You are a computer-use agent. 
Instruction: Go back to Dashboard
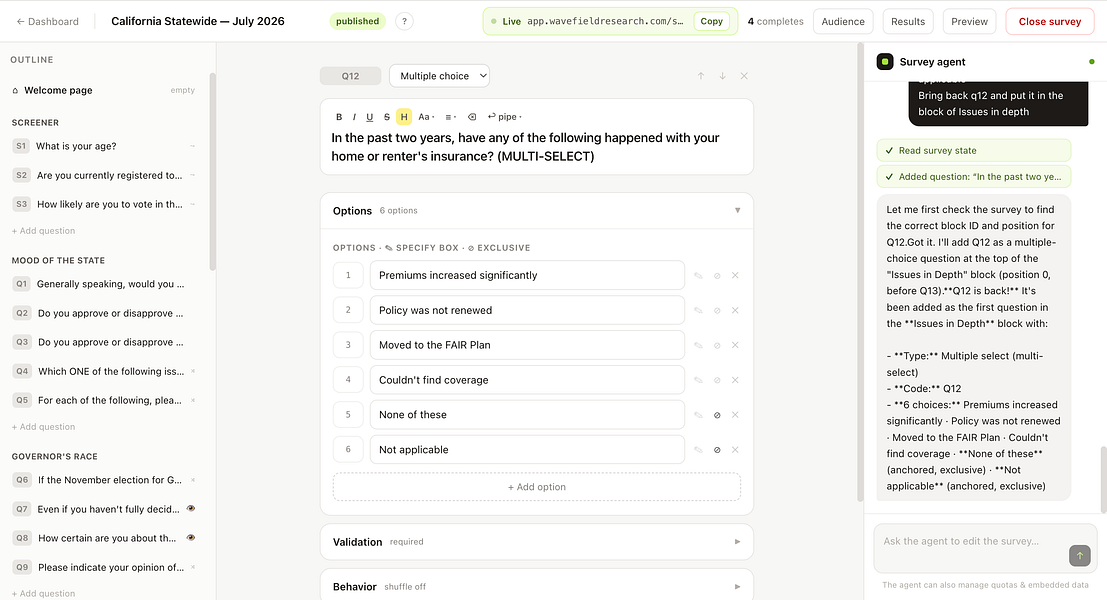(x=47, y=21)
